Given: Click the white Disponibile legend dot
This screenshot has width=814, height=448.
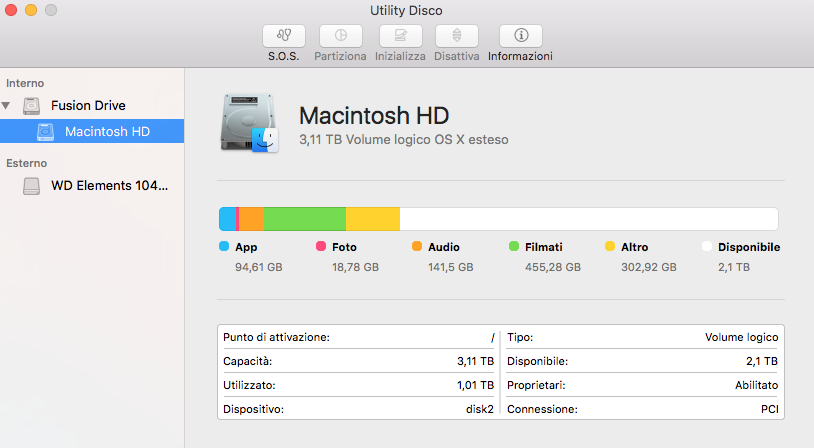Looking at the screenshot, I should [x=707, y=246].
